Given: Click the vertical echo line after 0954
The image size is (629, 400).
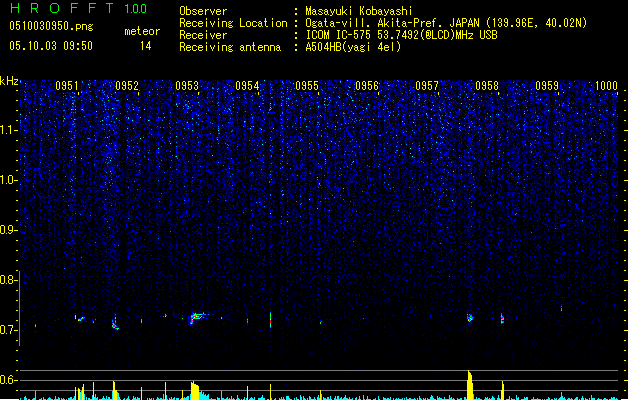Looking at the screenshot, I should coord(270,320).
